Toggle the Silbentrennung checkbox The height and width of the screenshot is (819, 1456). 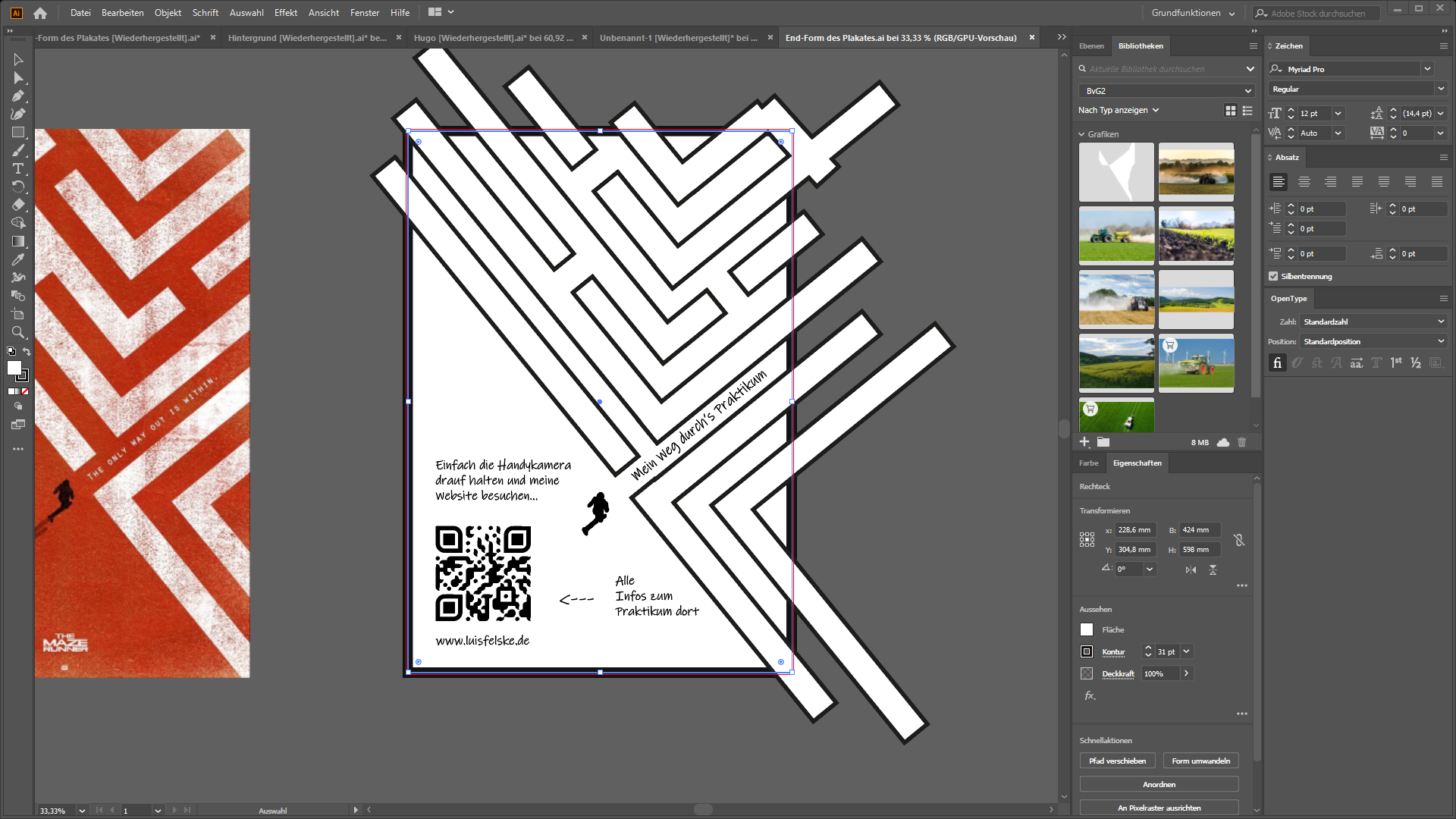coord(1273,276)
